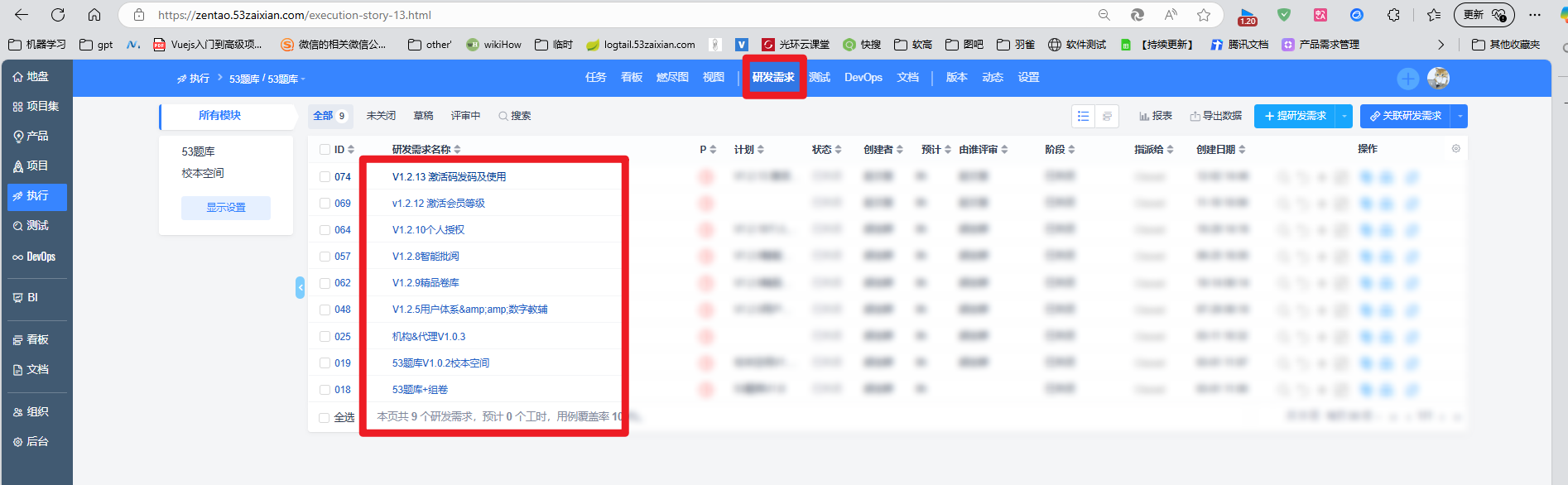Sort by 计划 column
Viewport: 1568px width, 485px height.
749,150
